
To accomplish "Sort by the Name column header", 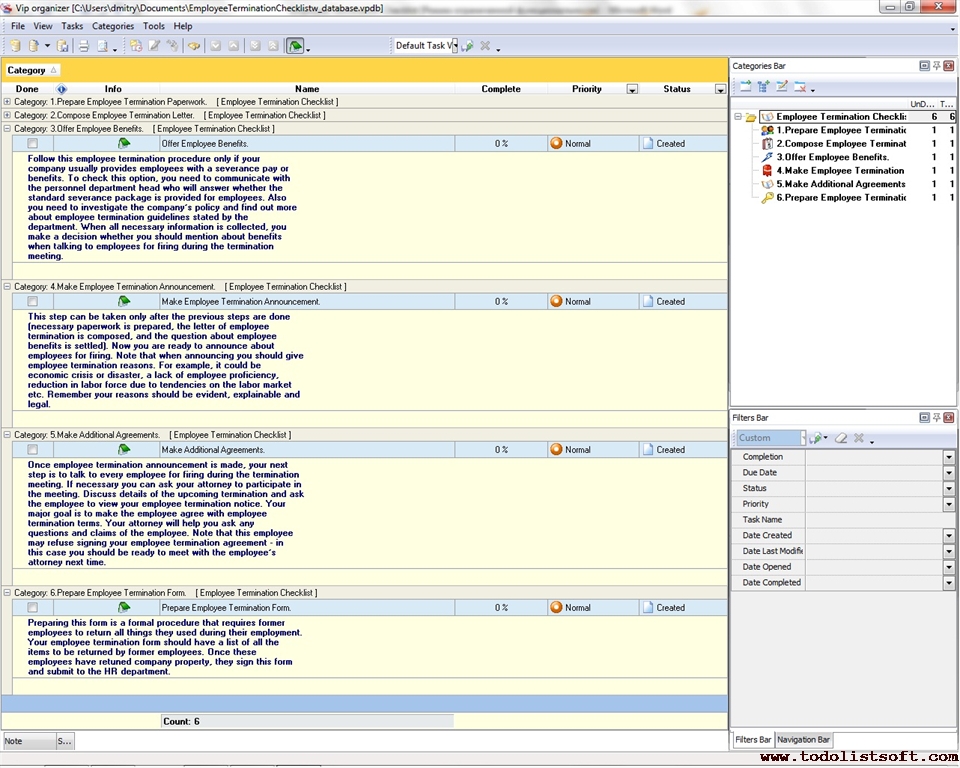I will click(x=307, y=89).
